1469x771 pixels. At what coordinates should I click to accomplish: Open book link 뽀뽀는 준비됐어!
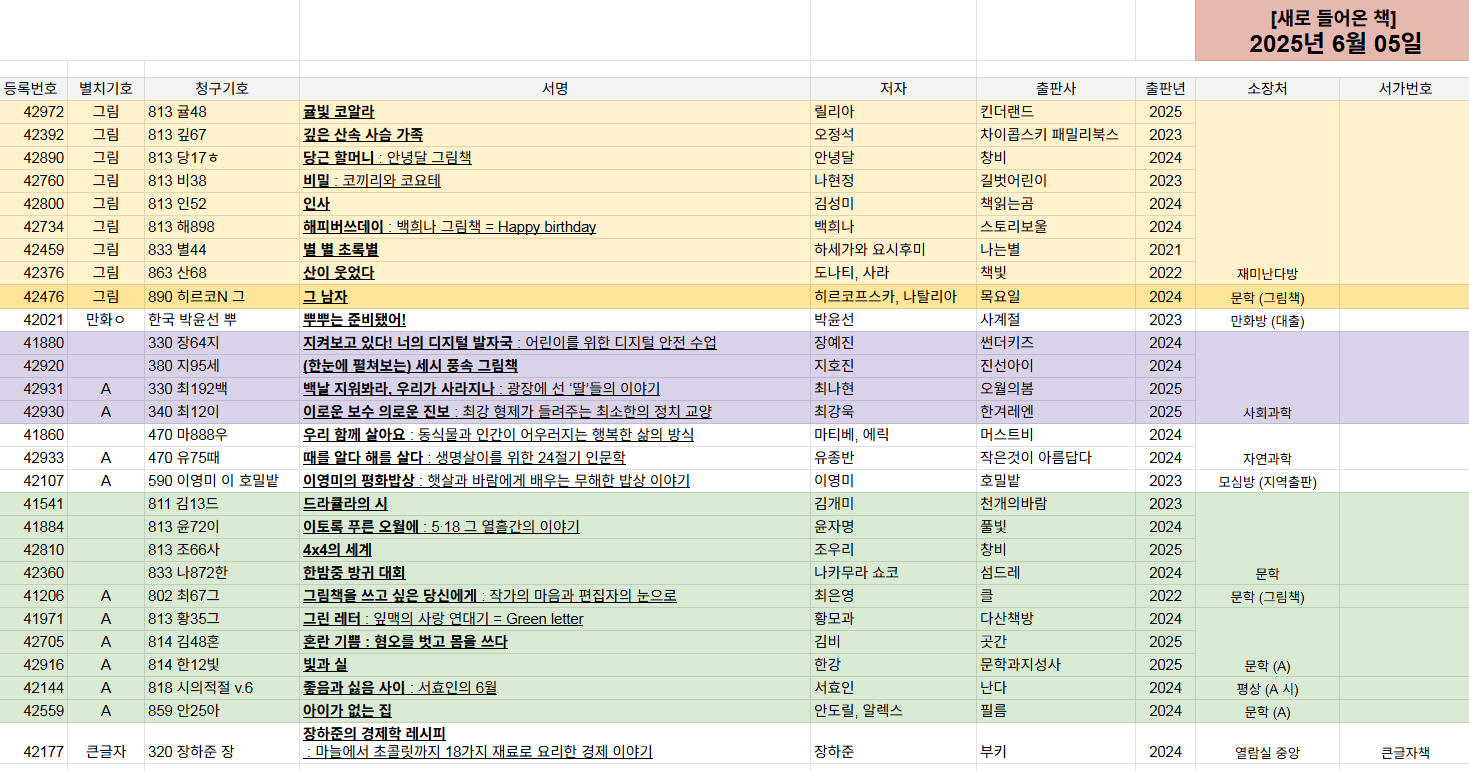pyautogui.click(x=354, y=320)
